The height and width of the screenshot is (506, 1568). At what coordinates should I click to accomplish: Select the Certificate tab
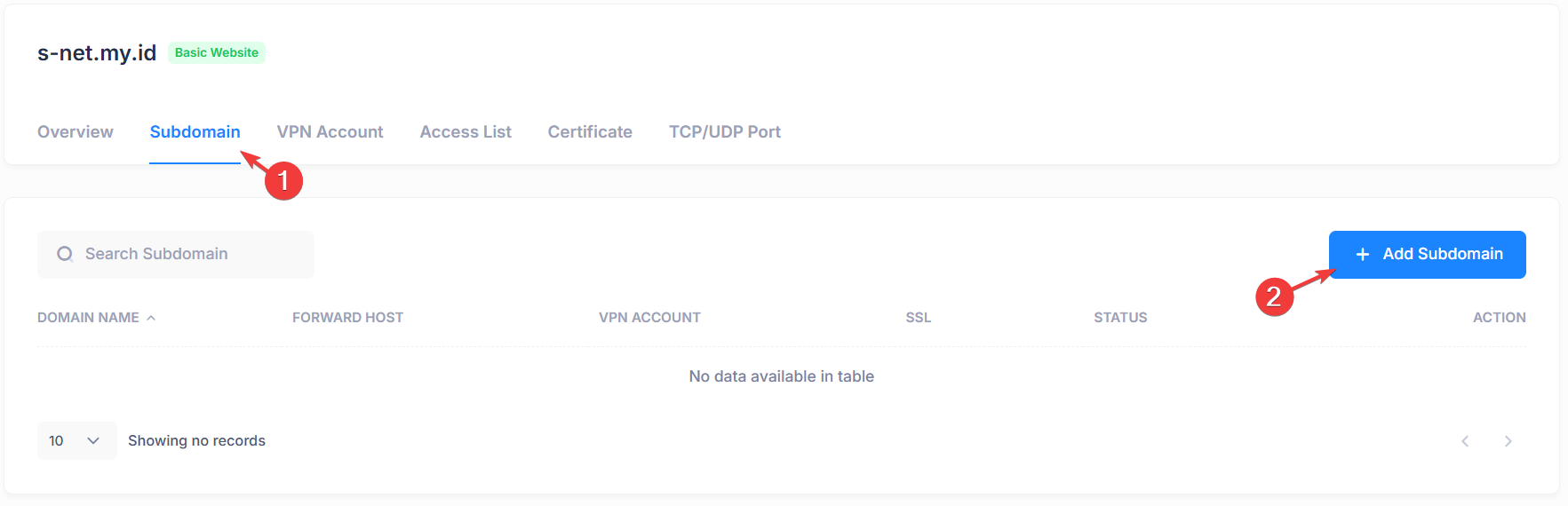click(x=590, y=131)
